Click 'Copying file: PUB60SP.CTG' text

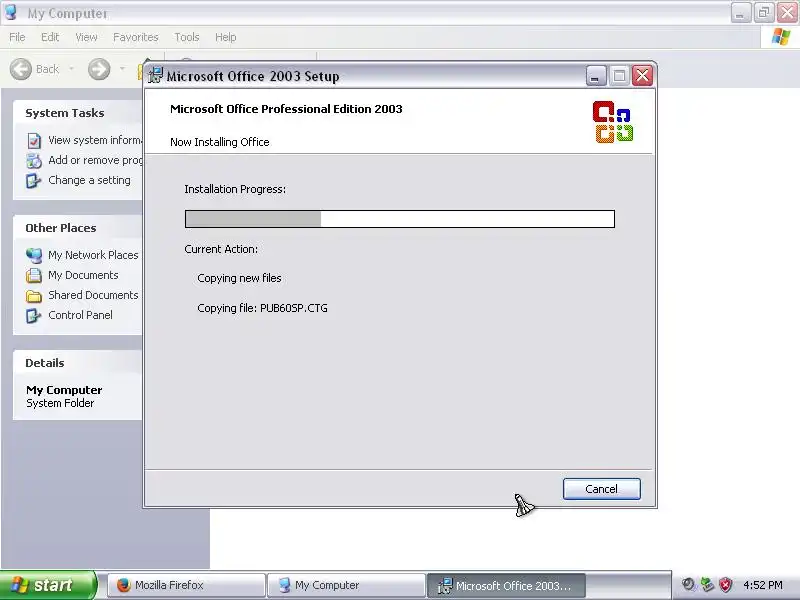coord(262,308)
